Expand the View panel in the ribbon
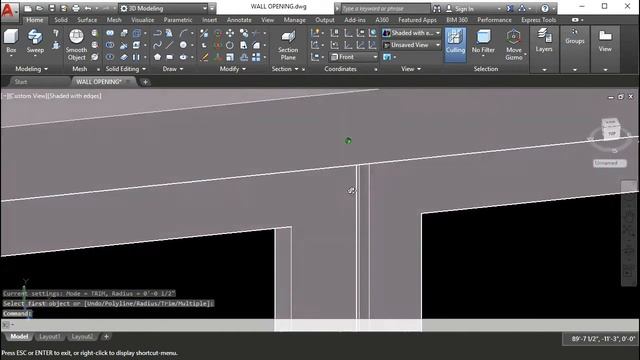 411,69
